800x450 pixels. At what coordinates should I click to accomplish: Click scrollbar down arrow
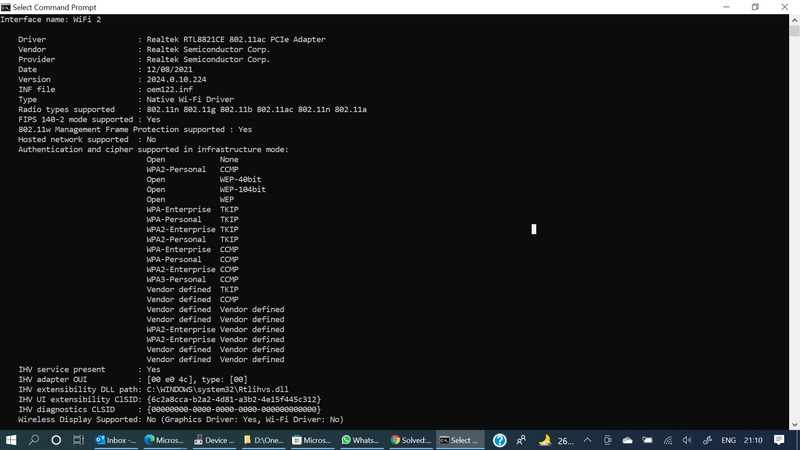[794, 424]
